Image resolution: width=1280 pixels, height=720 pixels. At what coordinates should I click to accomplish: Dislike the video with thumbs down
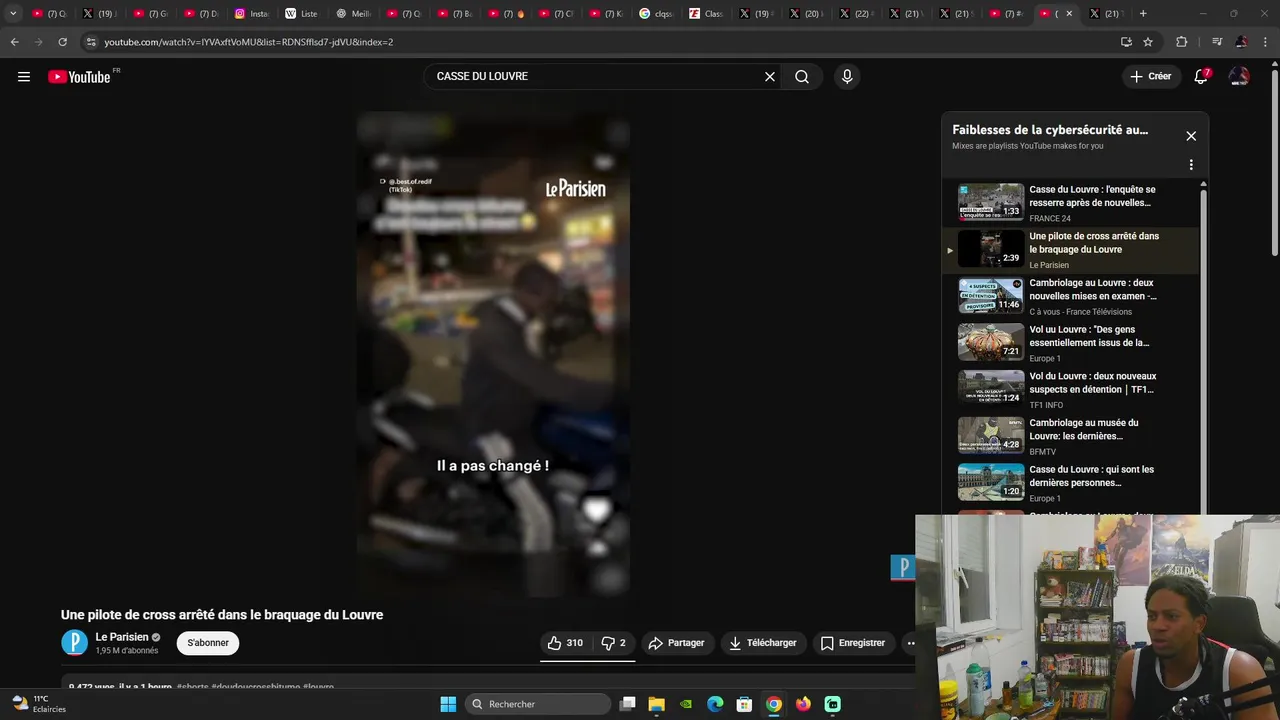613,643
